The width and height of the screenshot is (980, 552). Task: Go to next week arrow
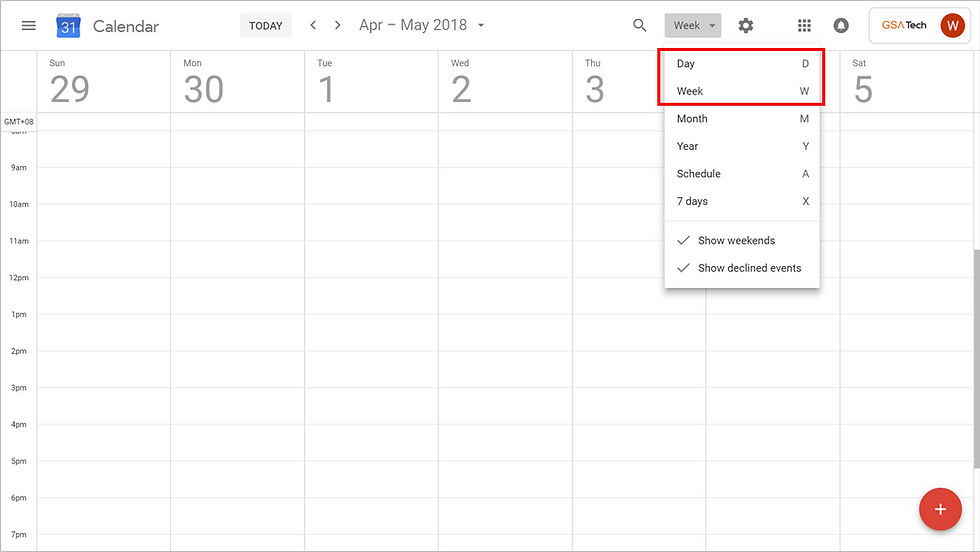click(x=338, y=25)
